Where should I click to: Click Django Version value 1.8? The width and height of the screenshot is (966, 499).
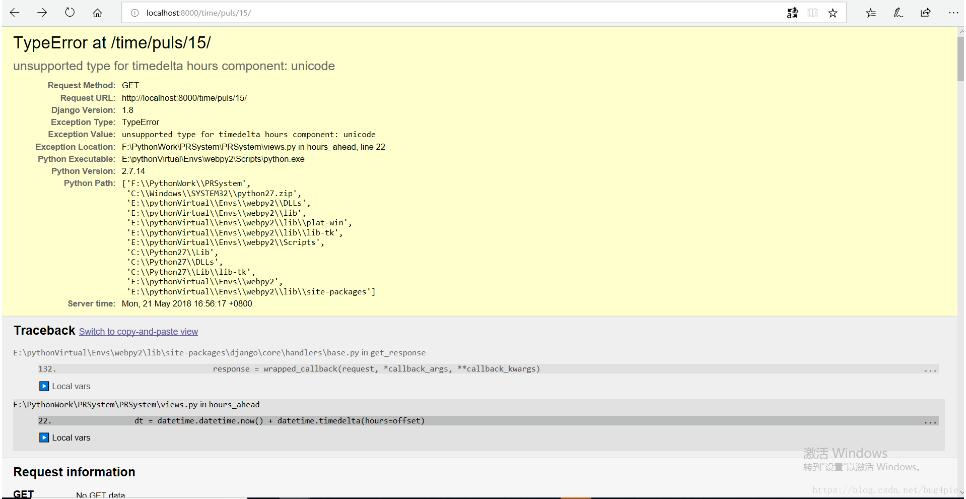tap(128, 110)
